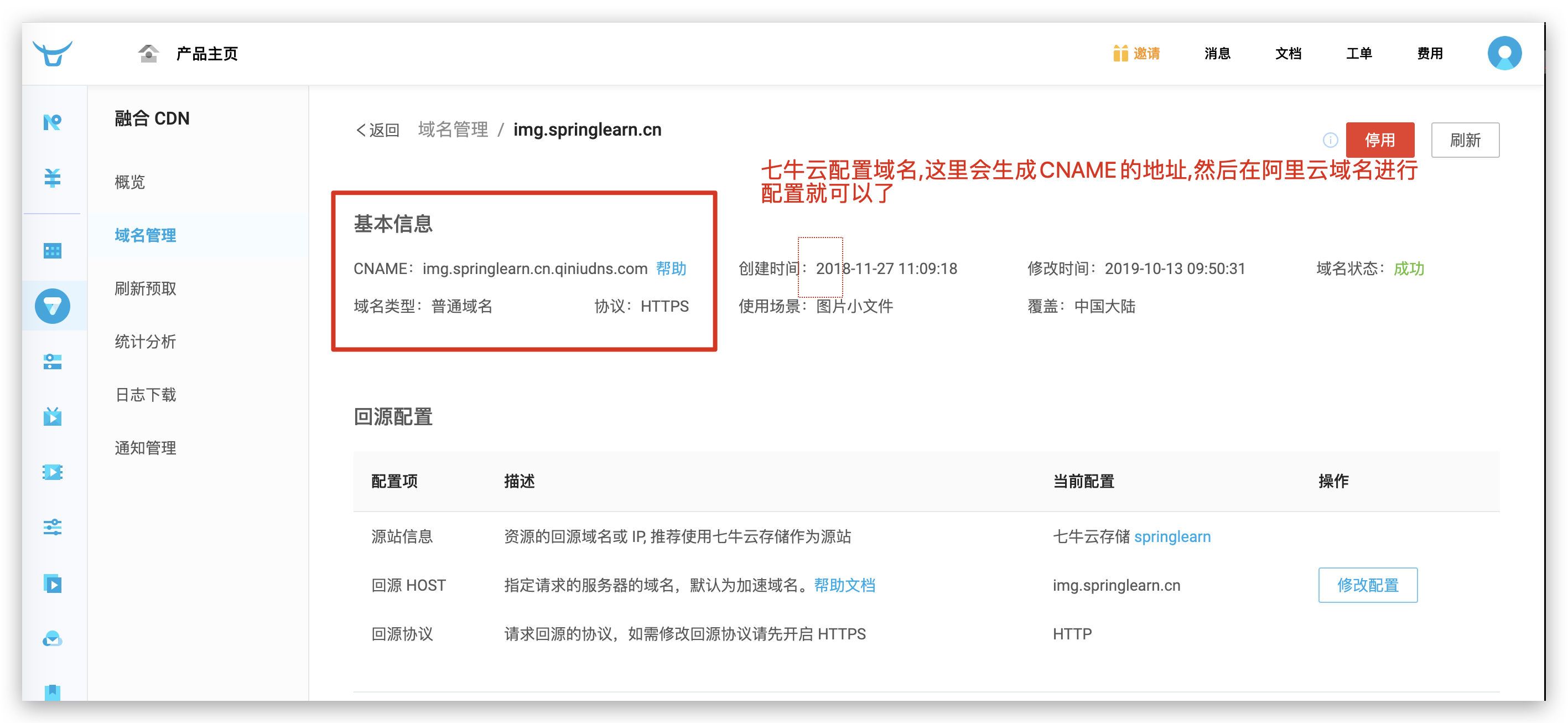This screenshot has width=1568, height=723.
Task: Open the cloud mail sidebar icon
Action: pyautogui.click(x=53, y=638)
